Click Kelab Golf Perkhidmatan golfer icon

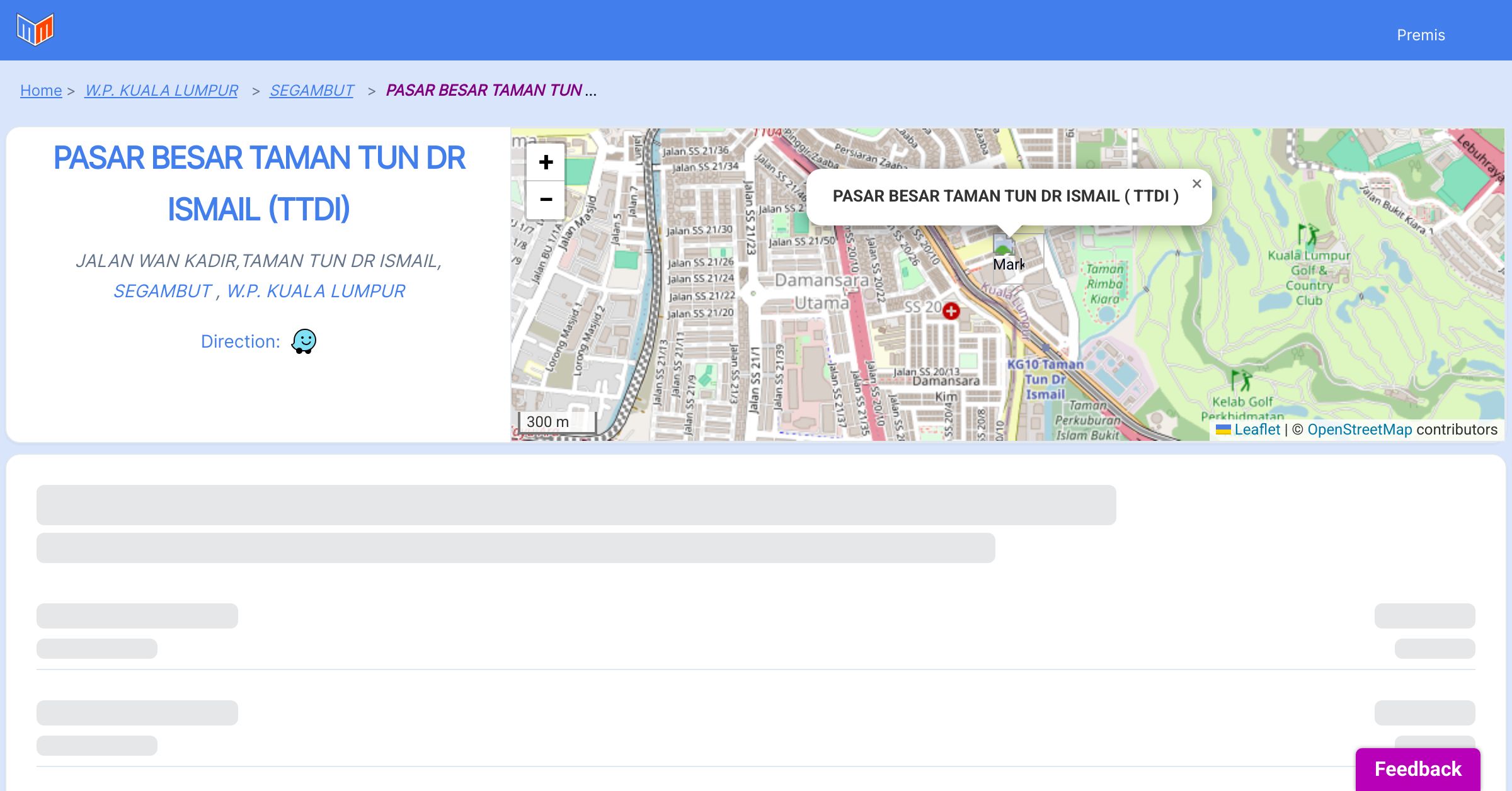point(1241,380)
